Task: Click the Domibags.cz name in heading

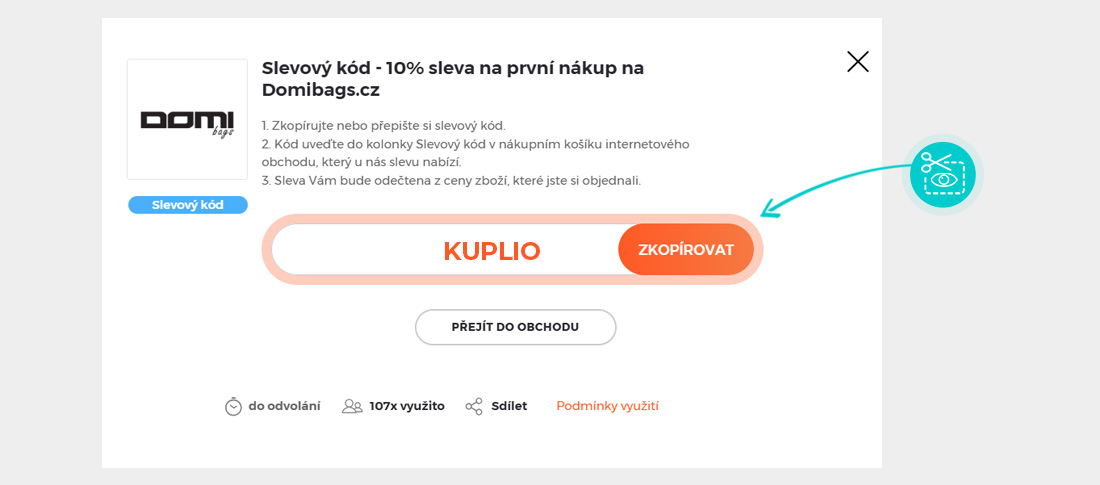Action: tap(320, 90)
